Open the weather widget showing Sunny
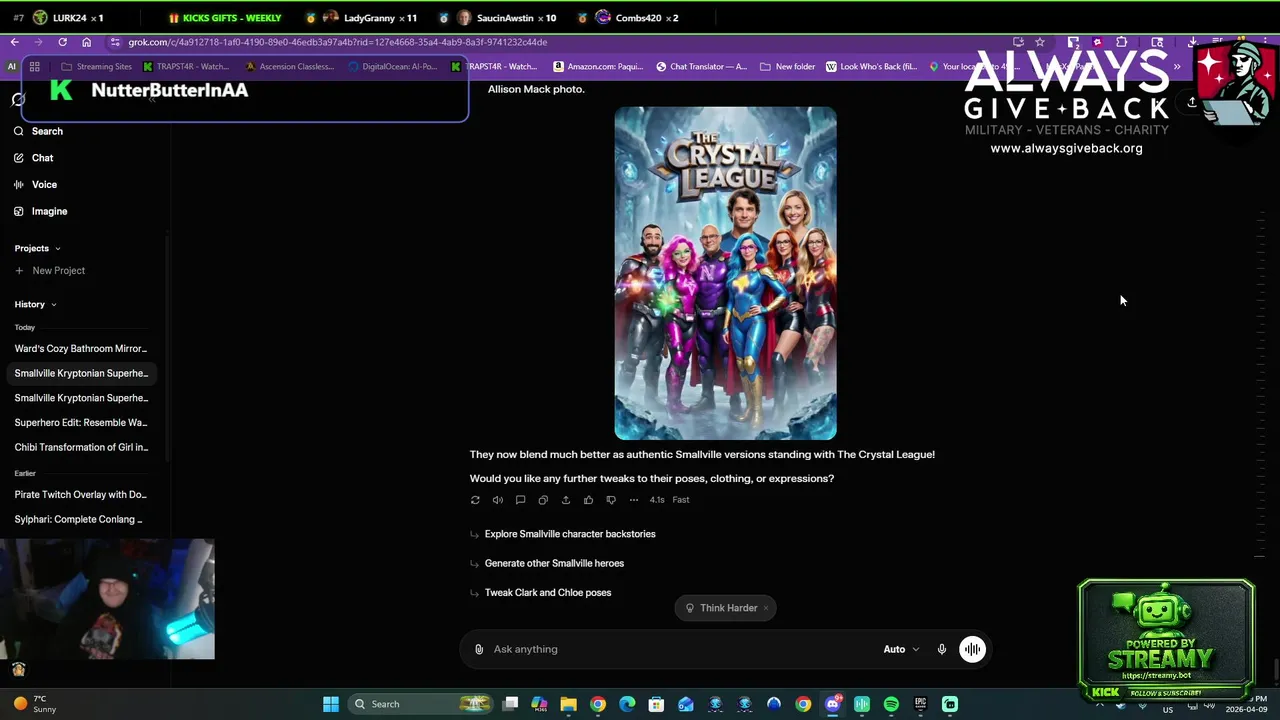 [35, 704]
